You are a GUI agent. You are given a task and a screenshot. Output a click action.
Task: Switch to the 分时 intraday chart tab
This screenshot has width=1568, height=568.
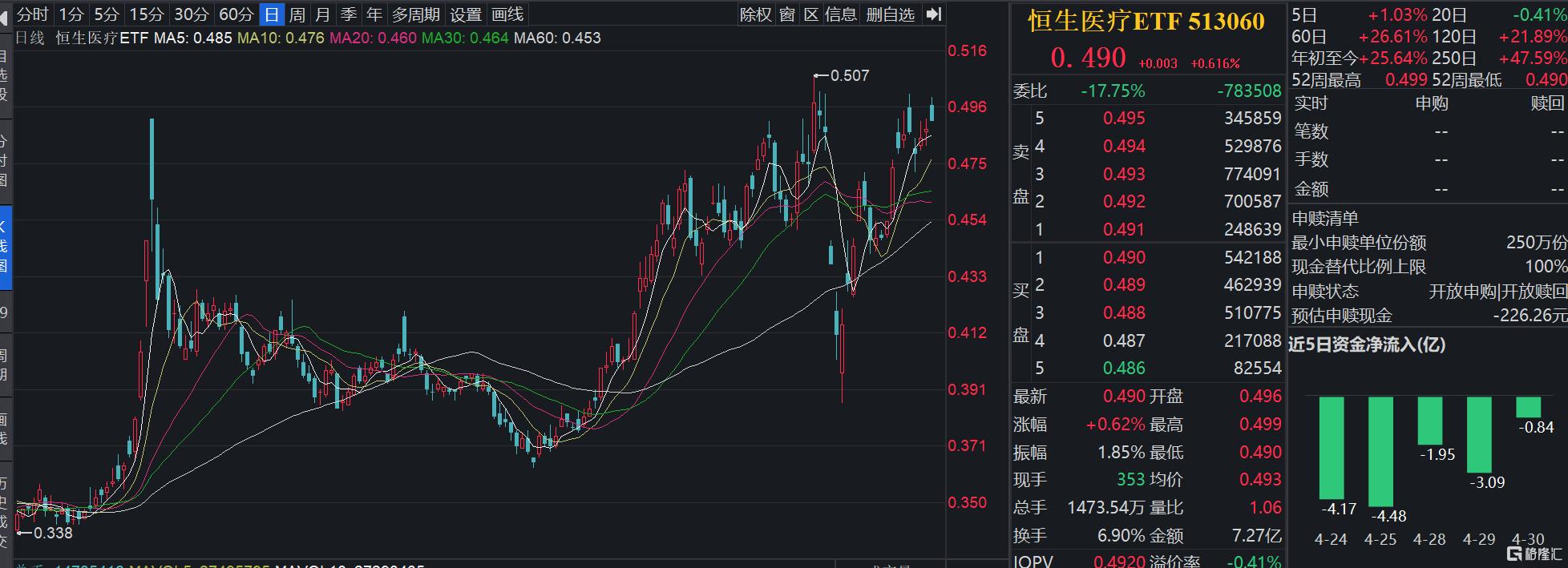pyautogui.click(x=33, y=14)
